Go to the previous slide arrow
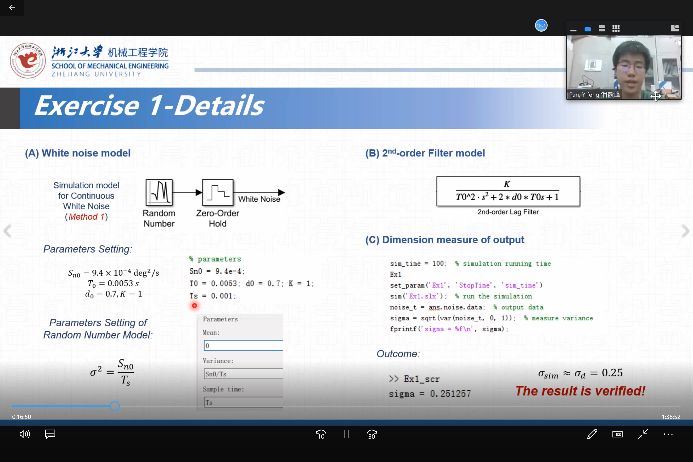693x462 pixels. (x=8, y=231)
